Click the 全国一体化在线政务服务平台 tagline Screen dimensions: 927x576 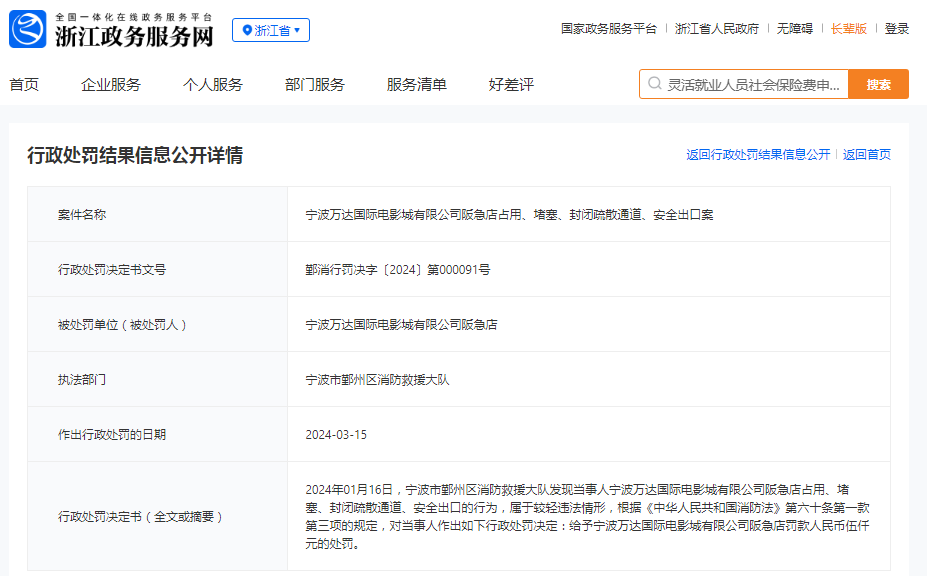point(134,17)
